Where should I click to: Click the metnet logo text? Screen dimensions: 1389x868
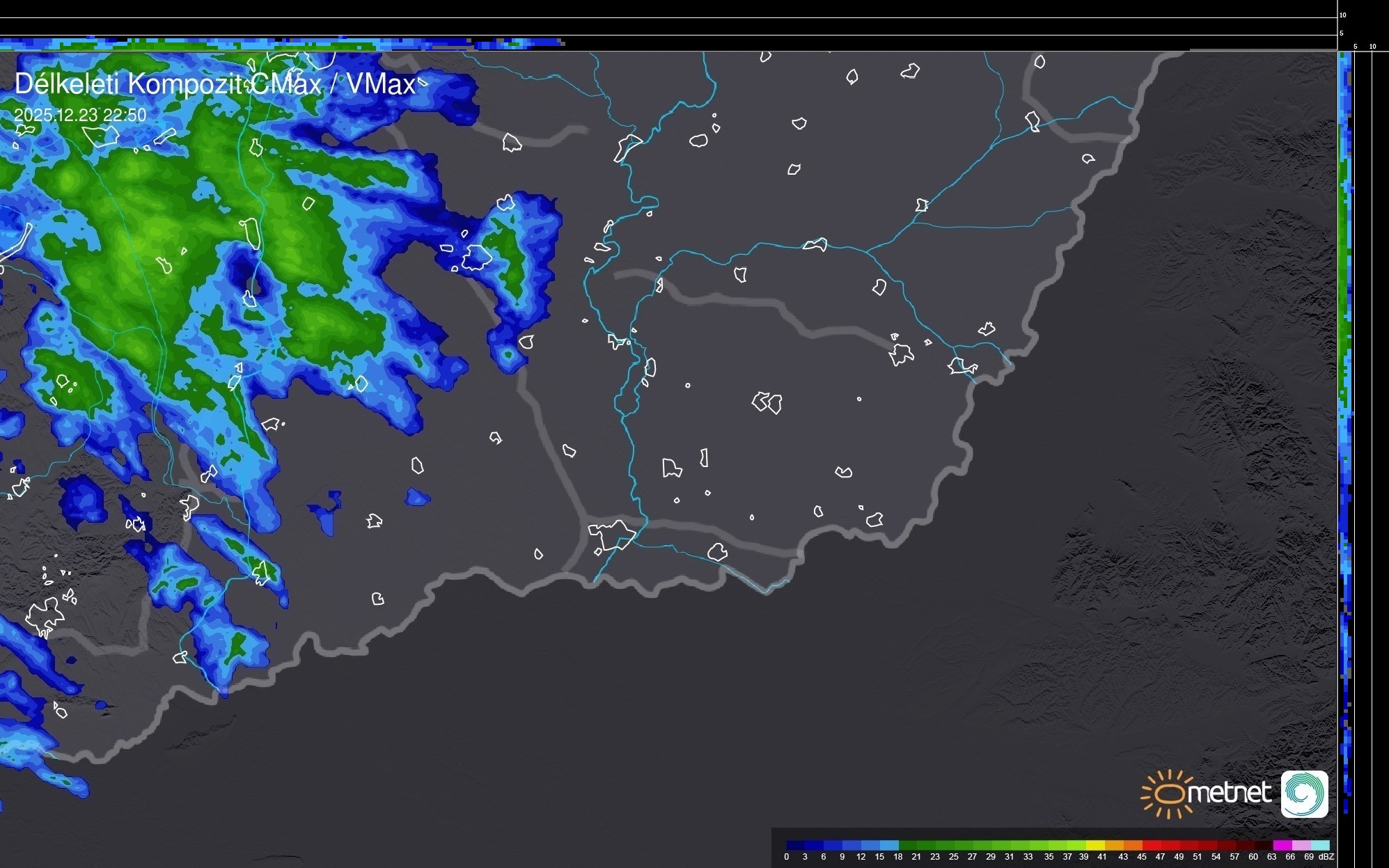point(1229,793)
